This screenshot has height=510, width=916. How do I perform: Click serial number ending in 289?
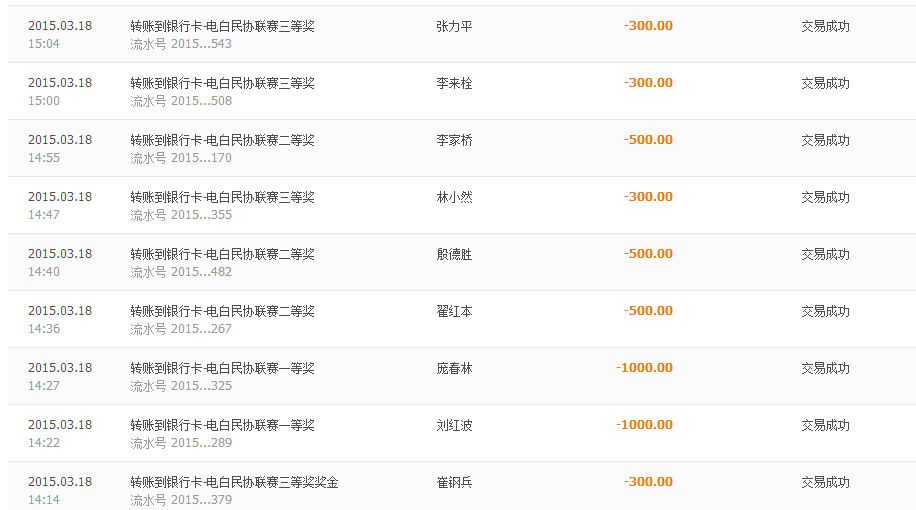tap(181, 443)
